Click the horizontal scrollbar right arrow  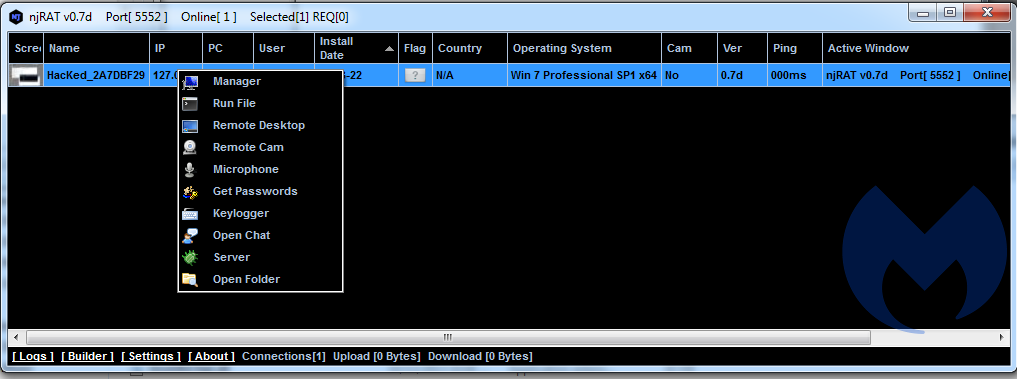(1003, 337)
